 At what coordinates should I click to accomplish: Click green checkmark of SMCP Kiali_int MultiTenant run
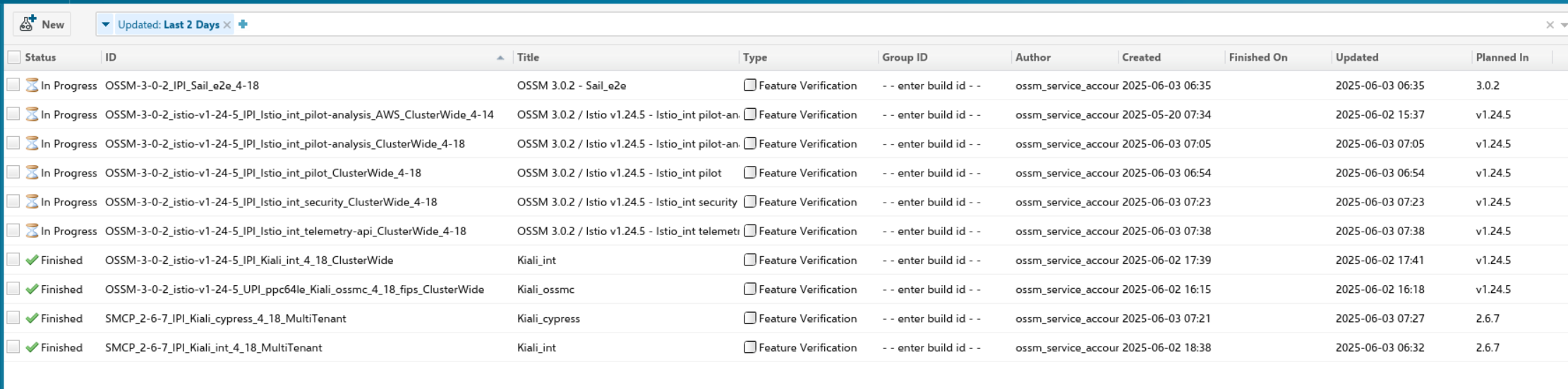[32, 347]
